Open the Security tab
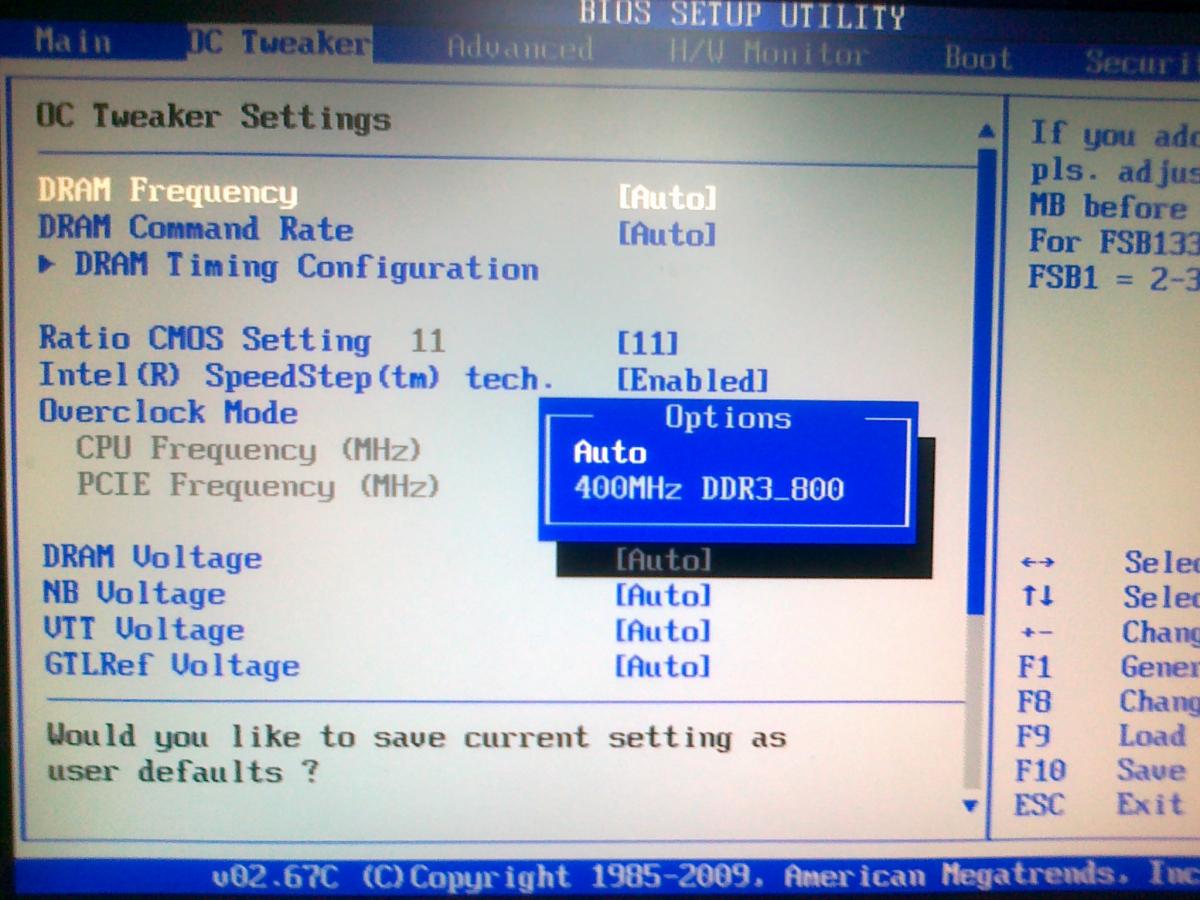 1142,62
